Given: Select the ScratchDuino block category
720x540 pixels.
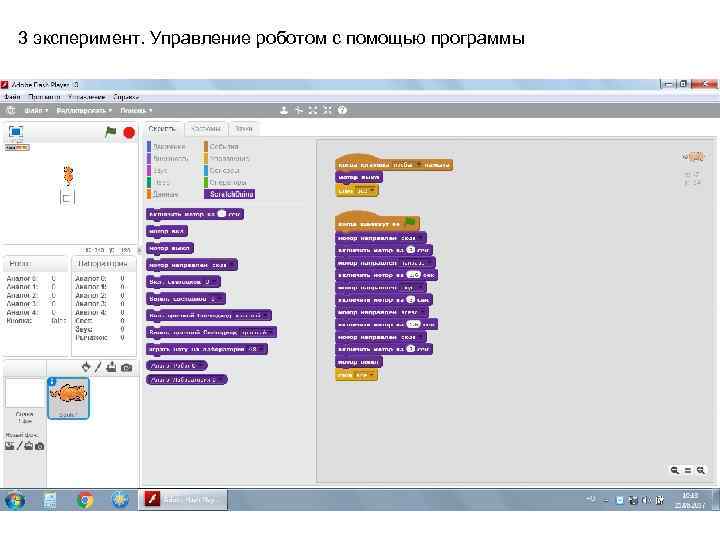Looking at the screenshot, I should (x=231, y=194).
